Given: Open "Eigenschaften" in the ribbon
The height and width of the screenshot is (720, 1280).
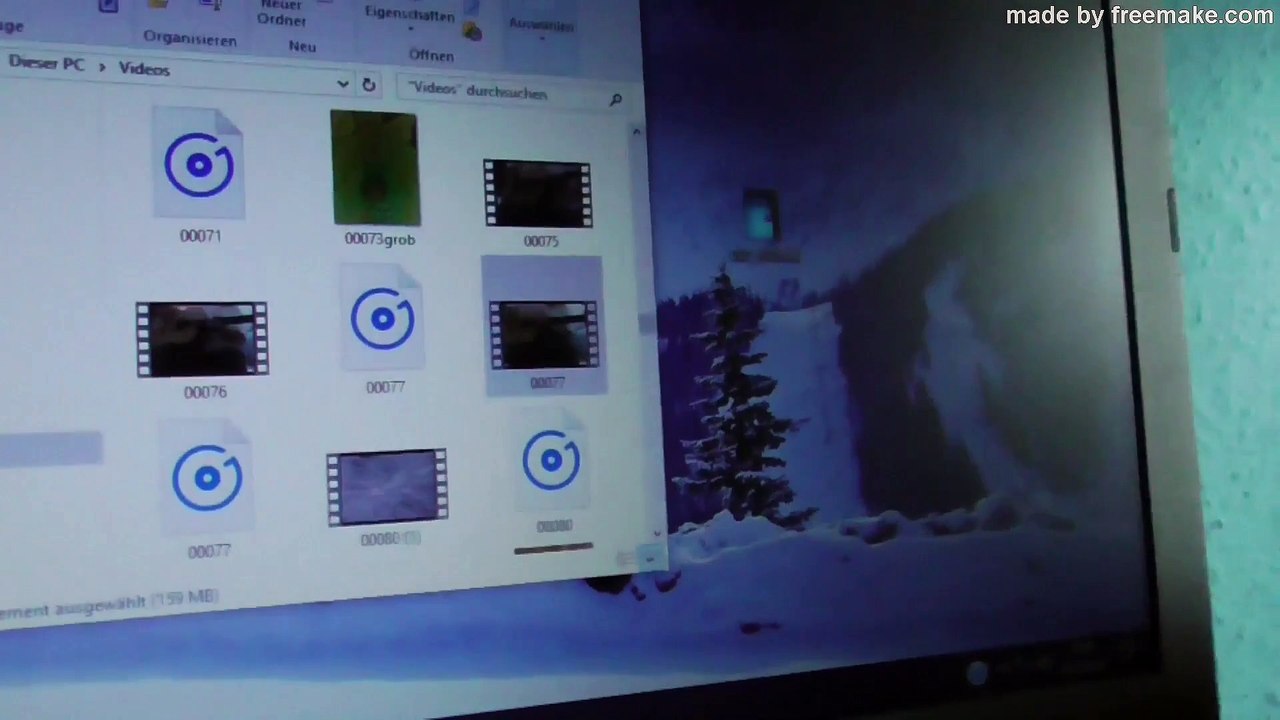Looking at the screenshot, I should 409,14.
